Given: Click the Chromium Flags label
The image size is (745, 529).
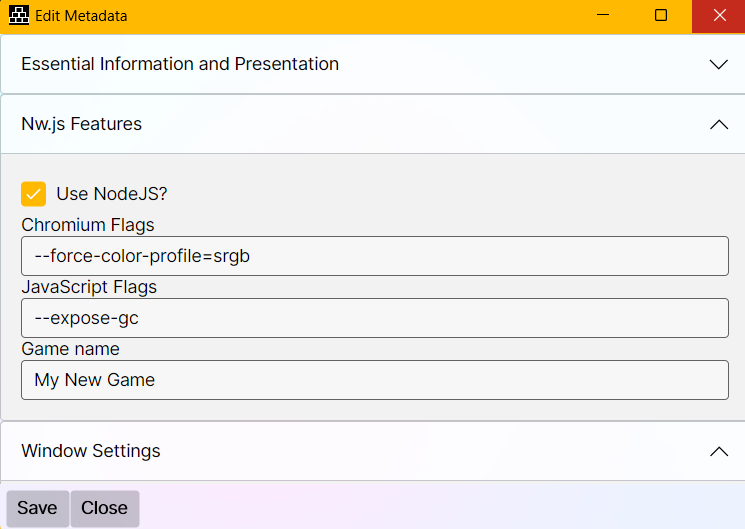Looking at the screenshot, I should tap(88, 225).
